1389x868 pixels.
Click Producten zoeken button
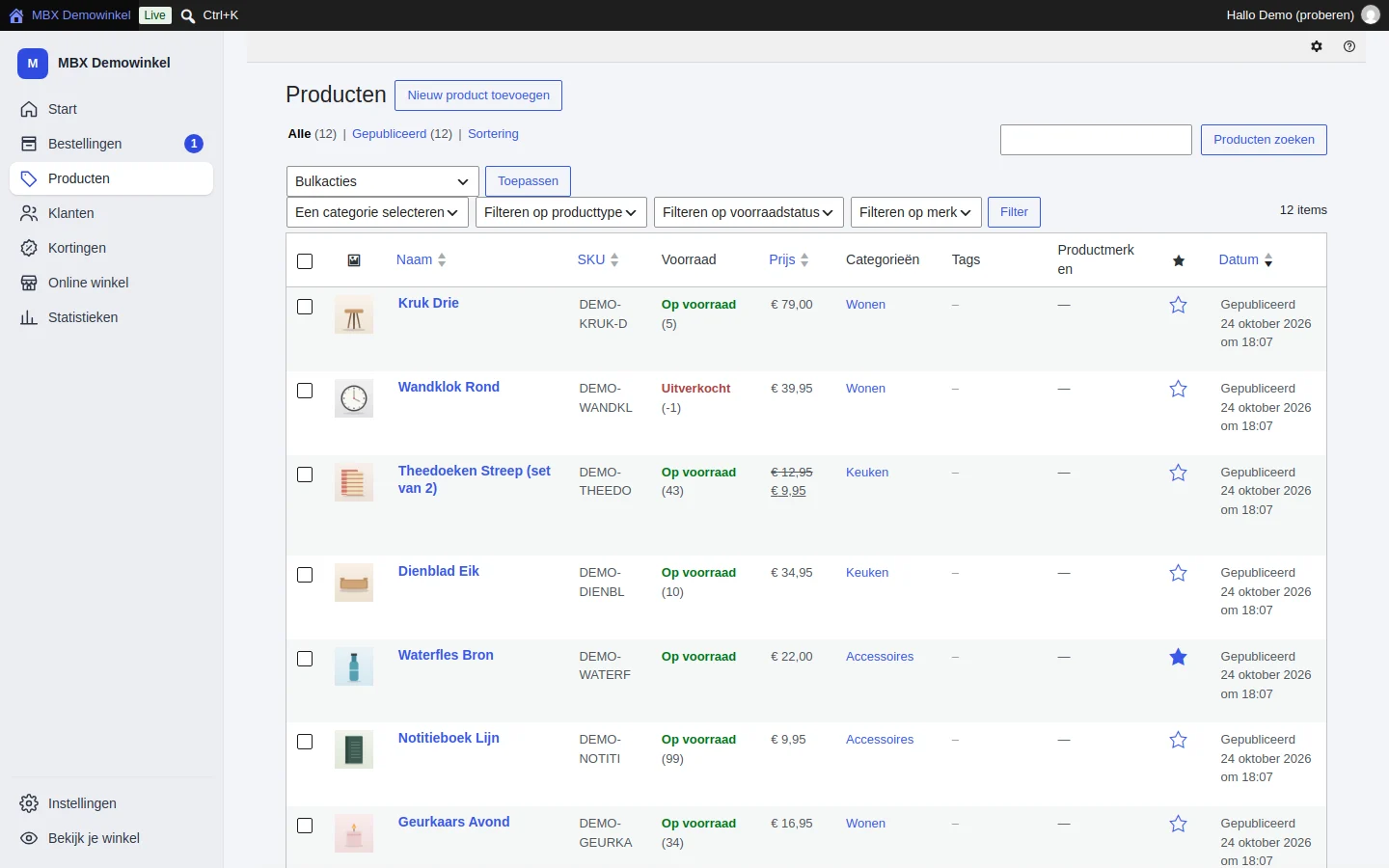1264,140
